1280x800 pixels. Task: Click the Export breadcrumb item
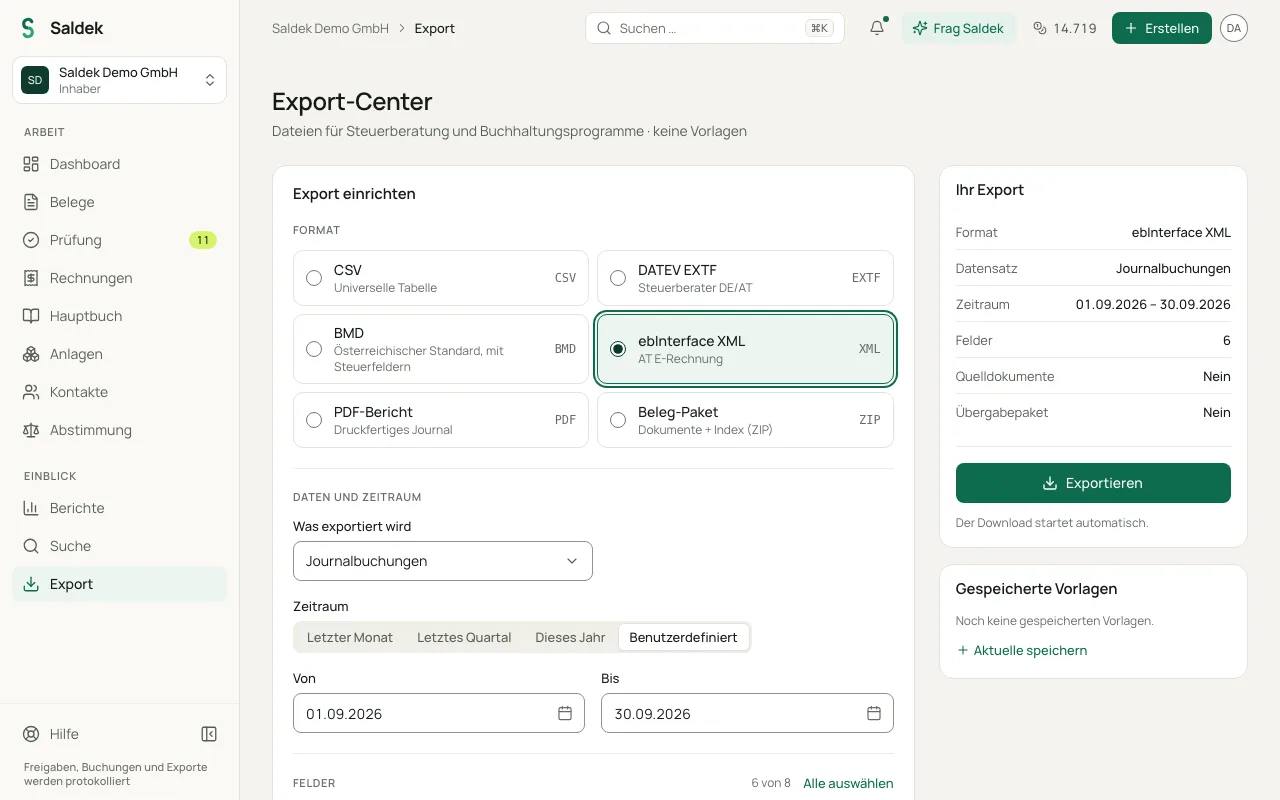[435, 28]
